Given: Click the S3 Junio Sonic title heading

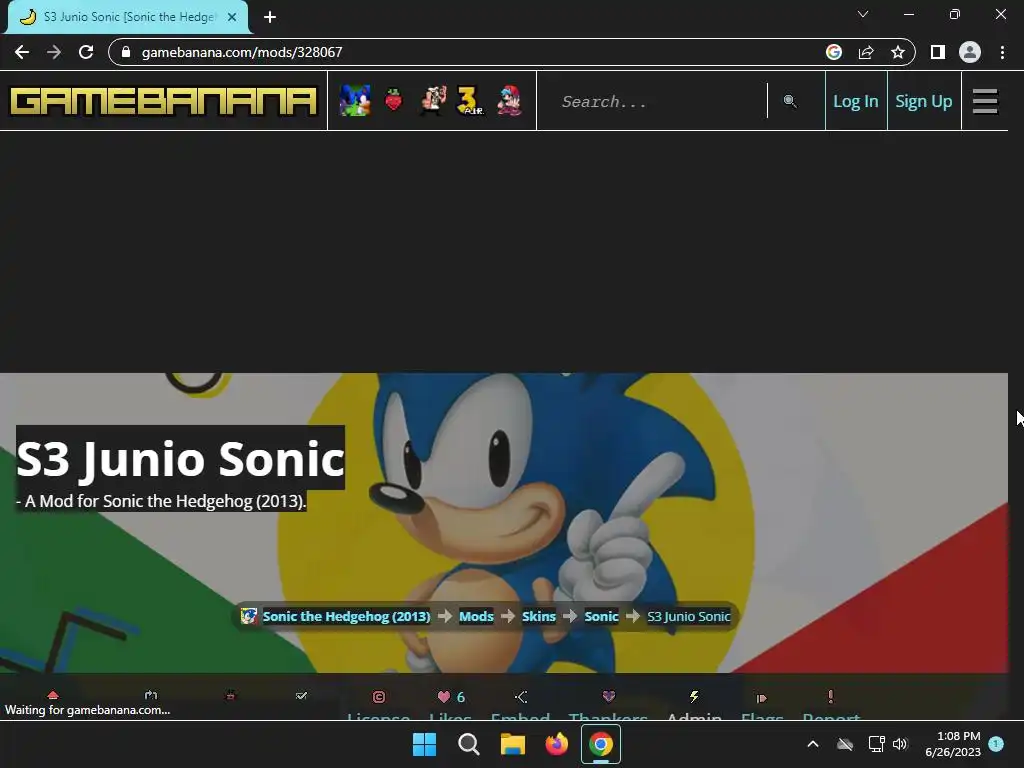Looking at the screenshot, I should pyautogui.click(x=180, y=458).
